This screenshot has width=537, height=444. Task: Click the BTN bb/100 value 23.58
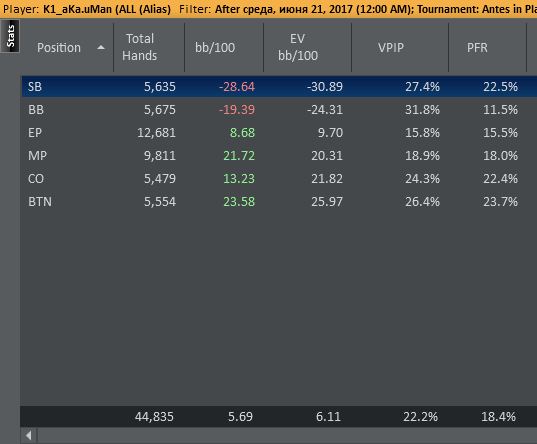(239, 201)
